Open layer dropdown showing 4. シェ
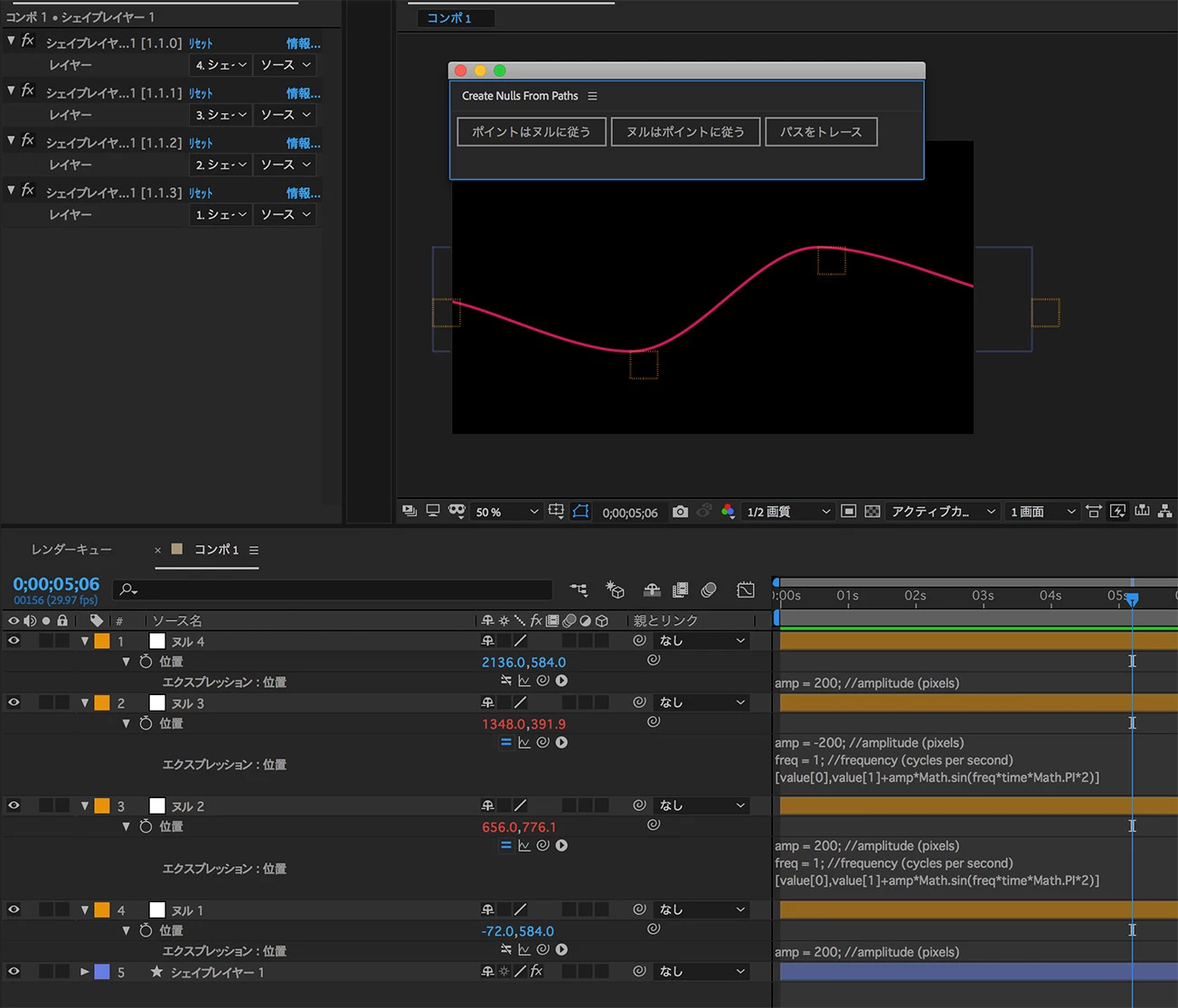Screen dimensions: 1178x1008 click(x=221, y=65)
